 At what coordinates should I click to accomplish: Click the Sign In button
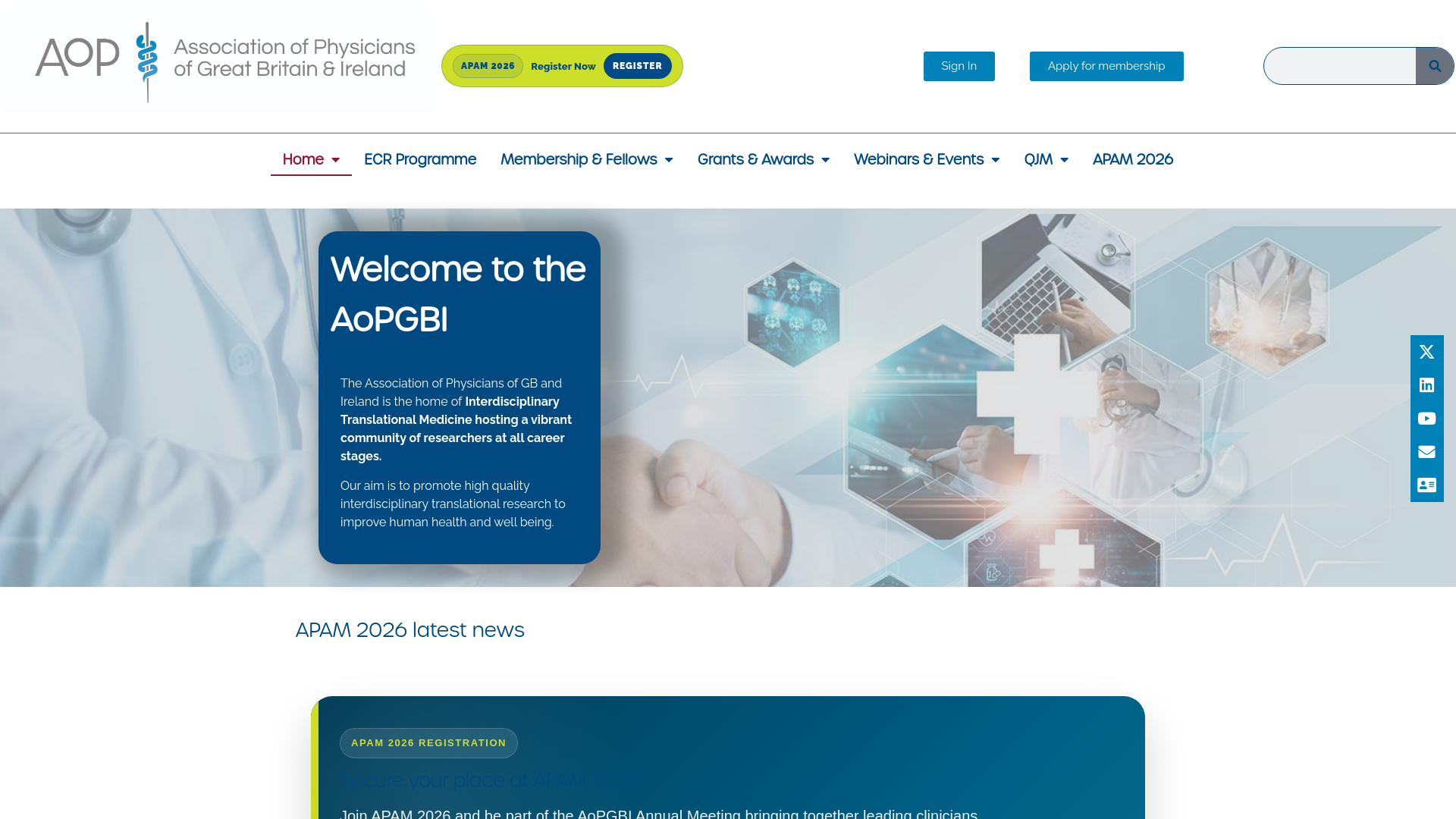point(959,66)
